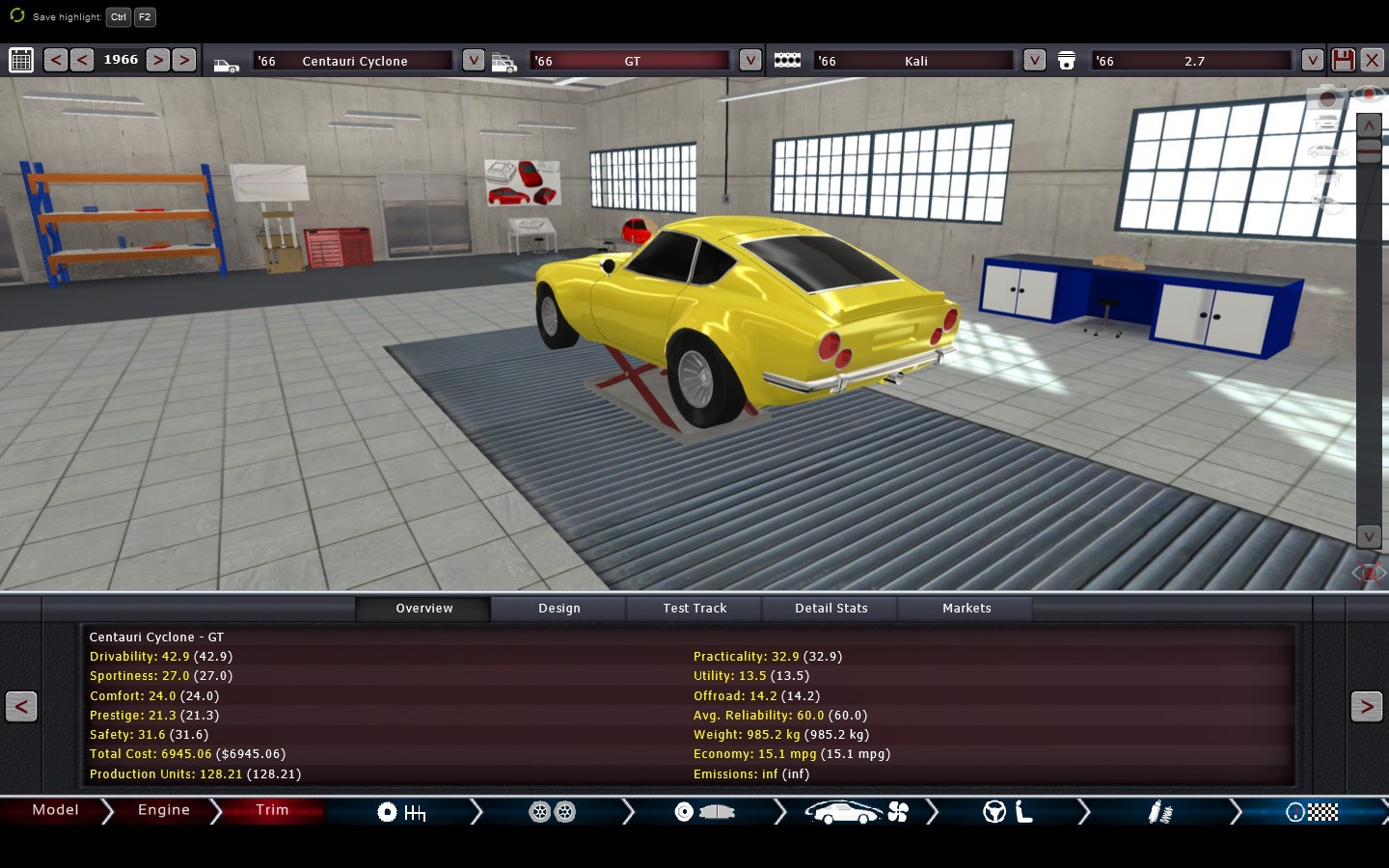
Task: Open the test track checkered flag icon
Action: tap(1312, 812)
